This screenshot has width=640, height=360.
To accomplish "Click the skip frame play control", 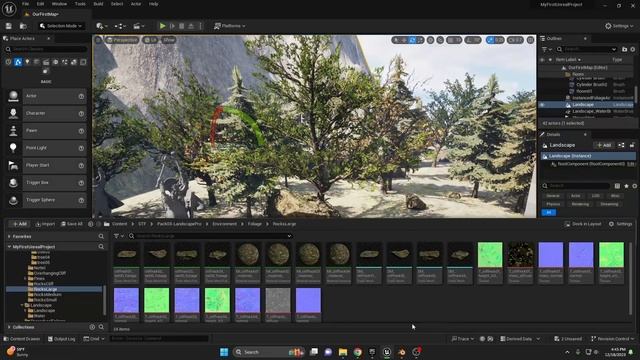I will pyautogui.click(x=172, y=26).
